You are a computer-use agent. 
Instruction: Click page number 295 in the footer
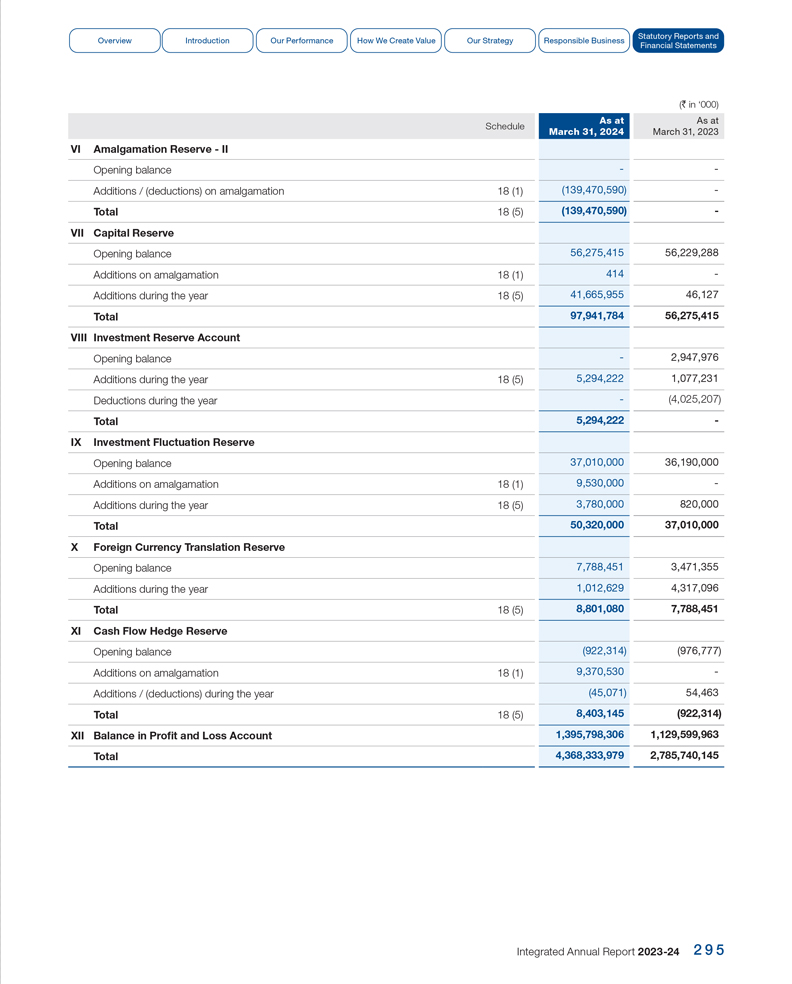pyautogui.click(x=708, y=951)
